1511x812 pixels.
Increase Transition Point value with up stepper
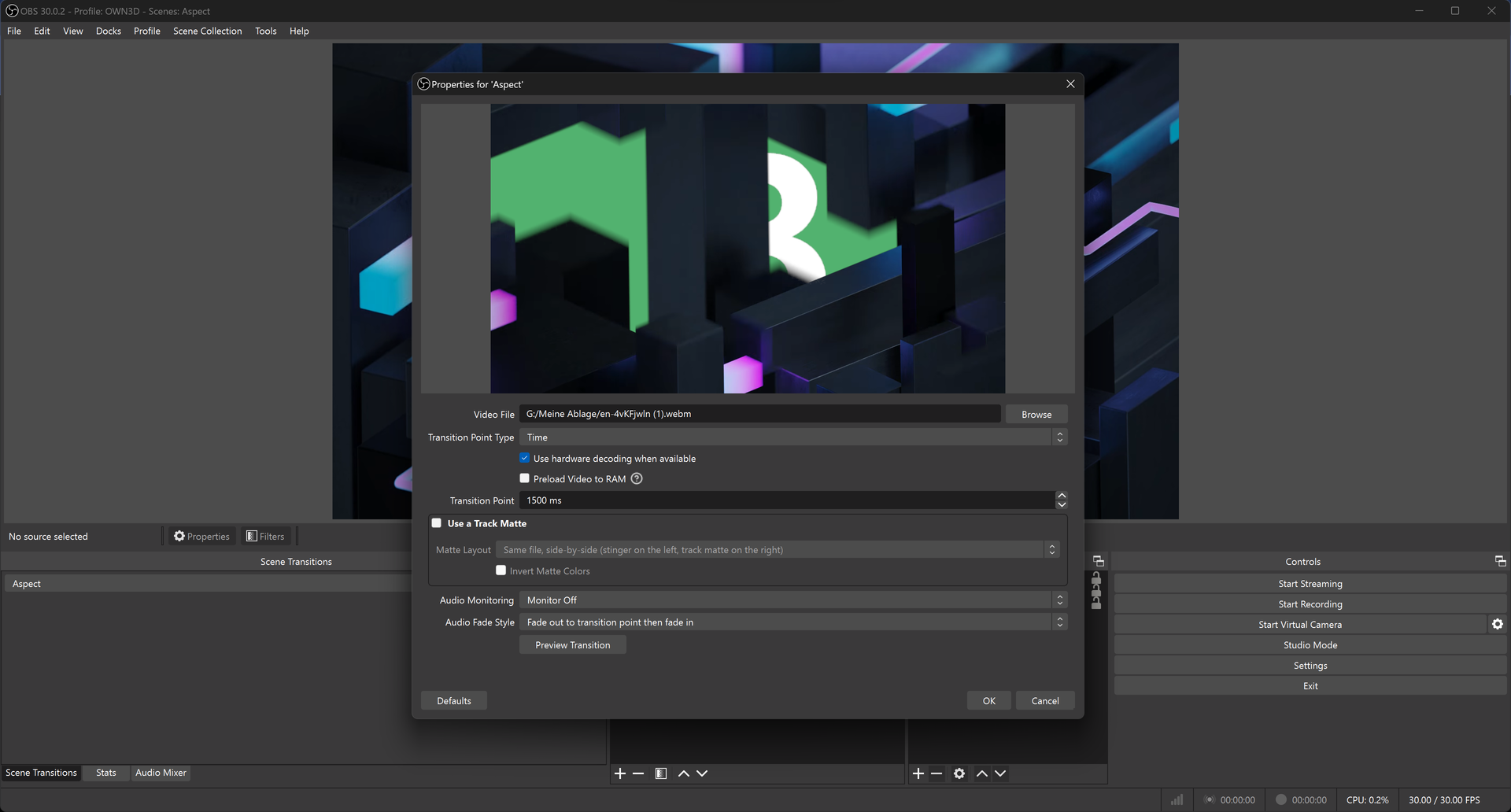[x=1062, y=496]
